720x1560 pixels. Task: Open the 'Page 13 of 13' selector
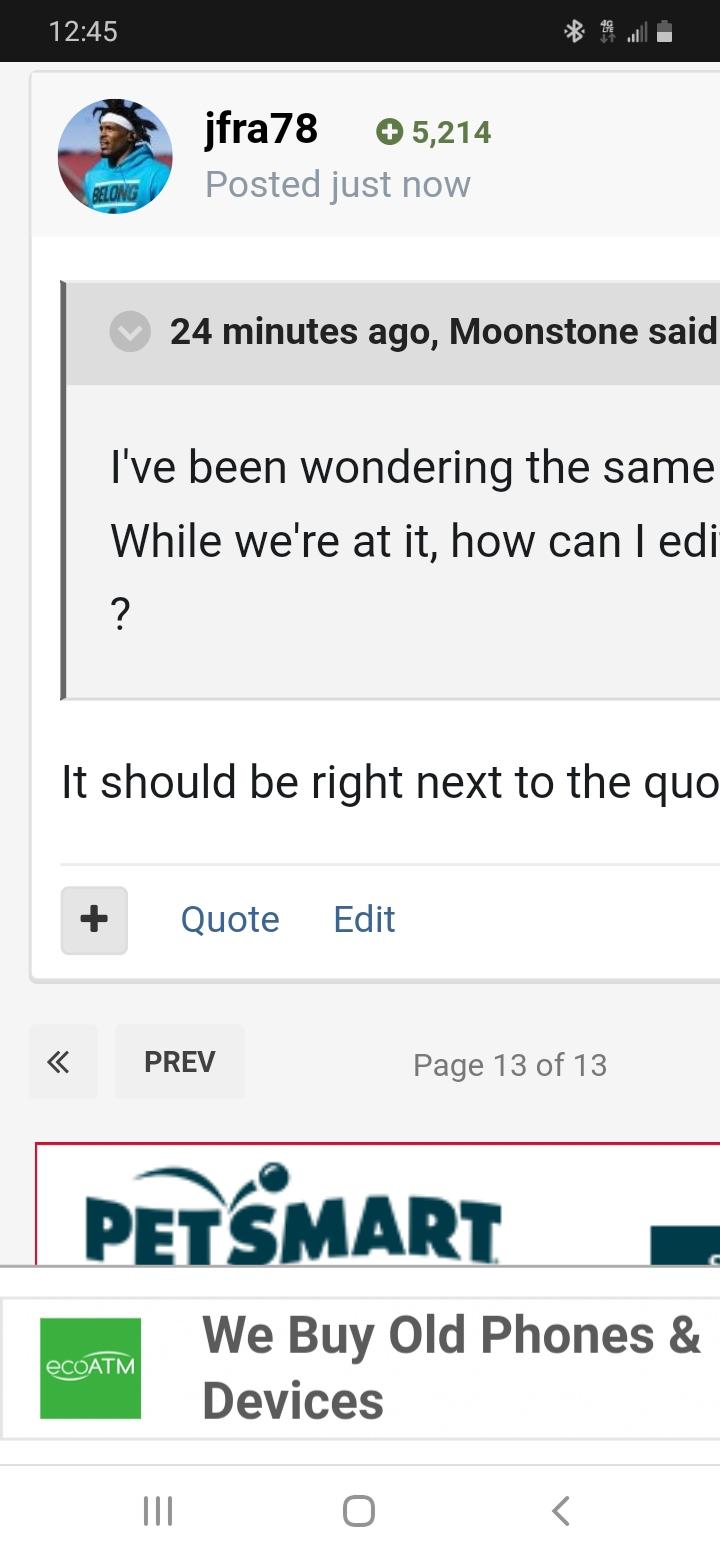510,1065
